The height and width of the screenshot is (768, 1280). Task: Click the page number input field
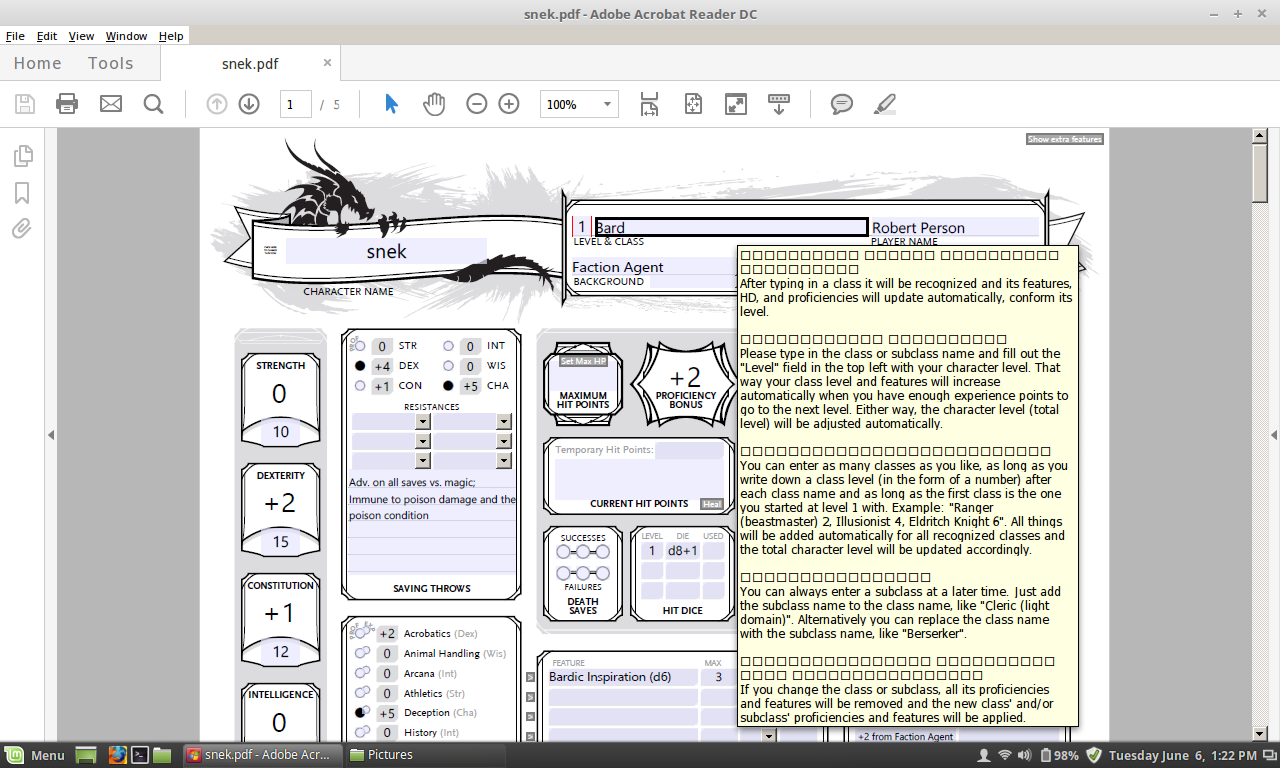pos(295,104)
